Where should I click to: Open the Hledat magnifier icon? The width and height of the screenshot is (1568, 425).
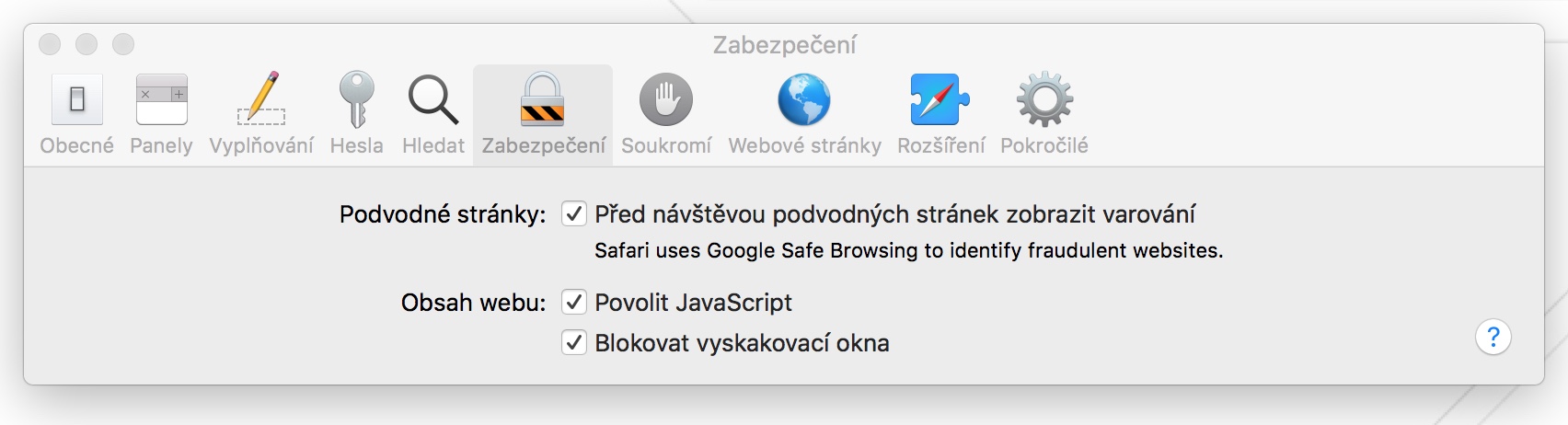click(x=432, y=99)
